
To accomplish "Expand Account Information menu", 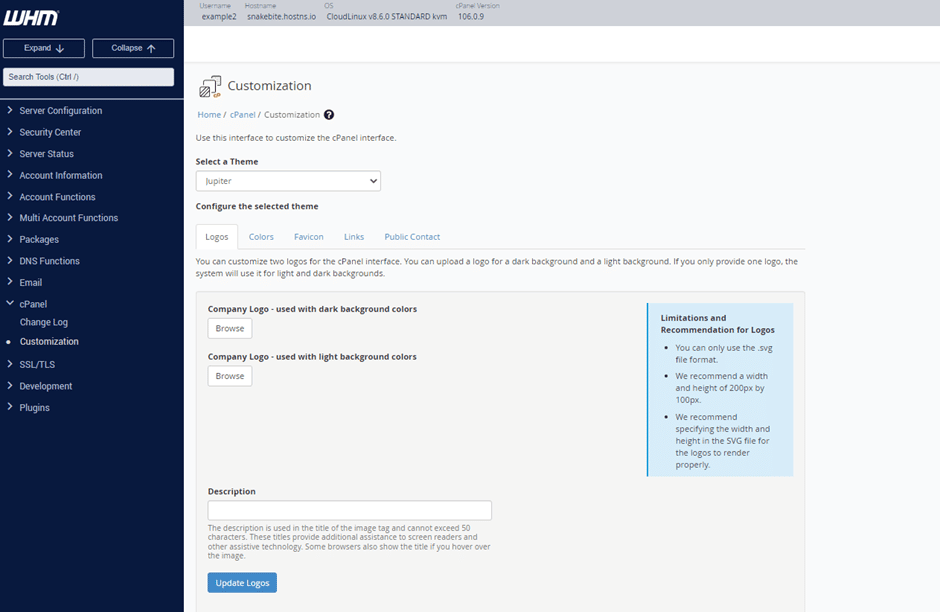I will (x=61, y=175).
